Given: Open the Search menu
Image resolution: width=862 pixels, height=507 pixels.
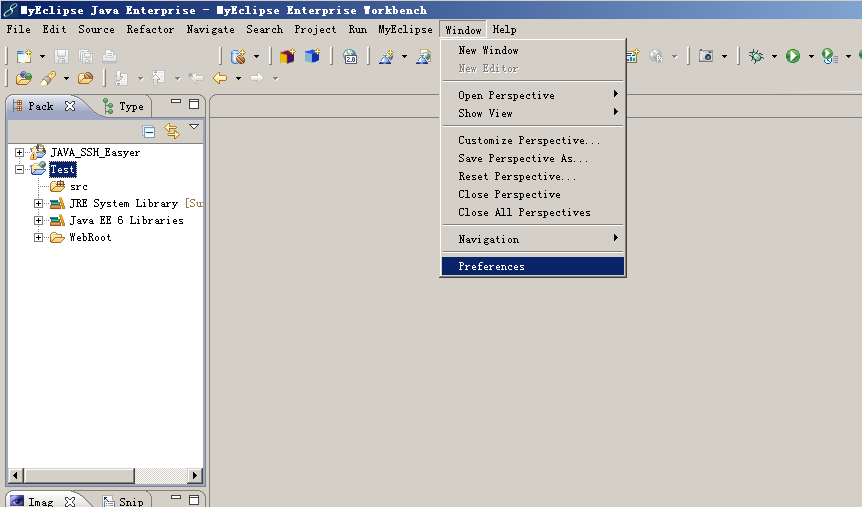Looking at the screenshot, I should [264, 29].
